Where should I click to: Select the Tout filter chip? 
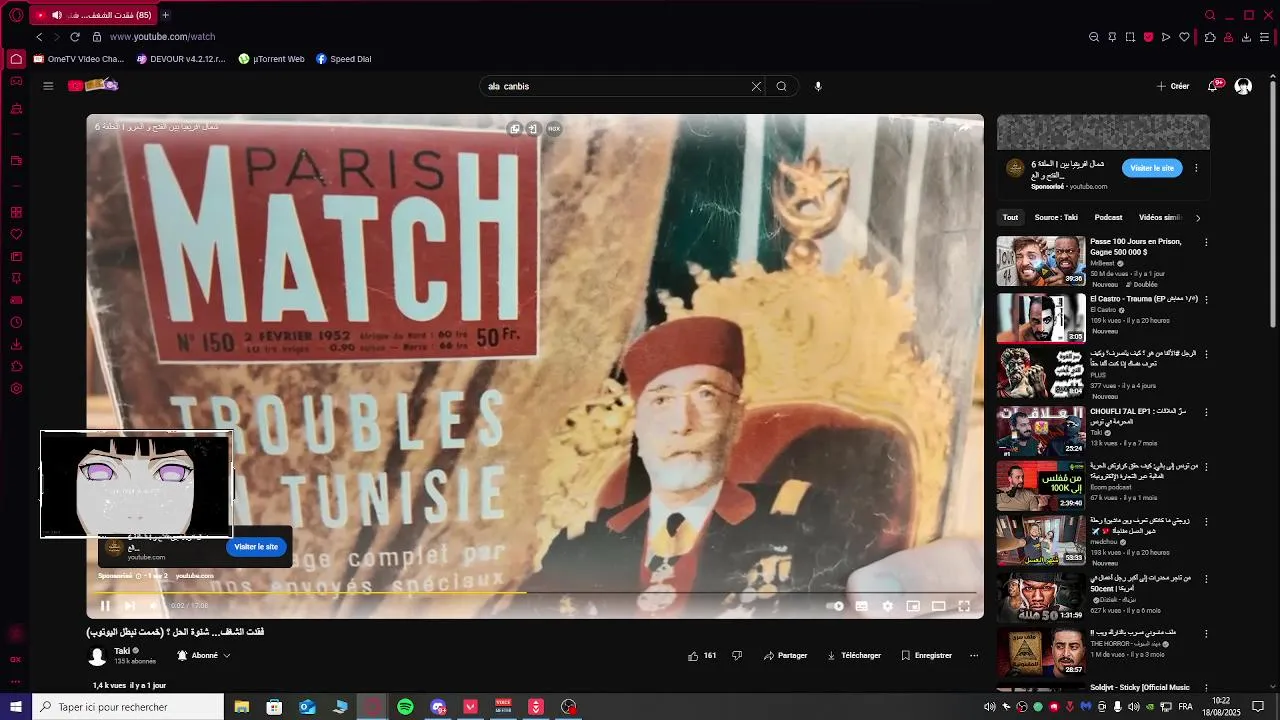(1011, 217)
